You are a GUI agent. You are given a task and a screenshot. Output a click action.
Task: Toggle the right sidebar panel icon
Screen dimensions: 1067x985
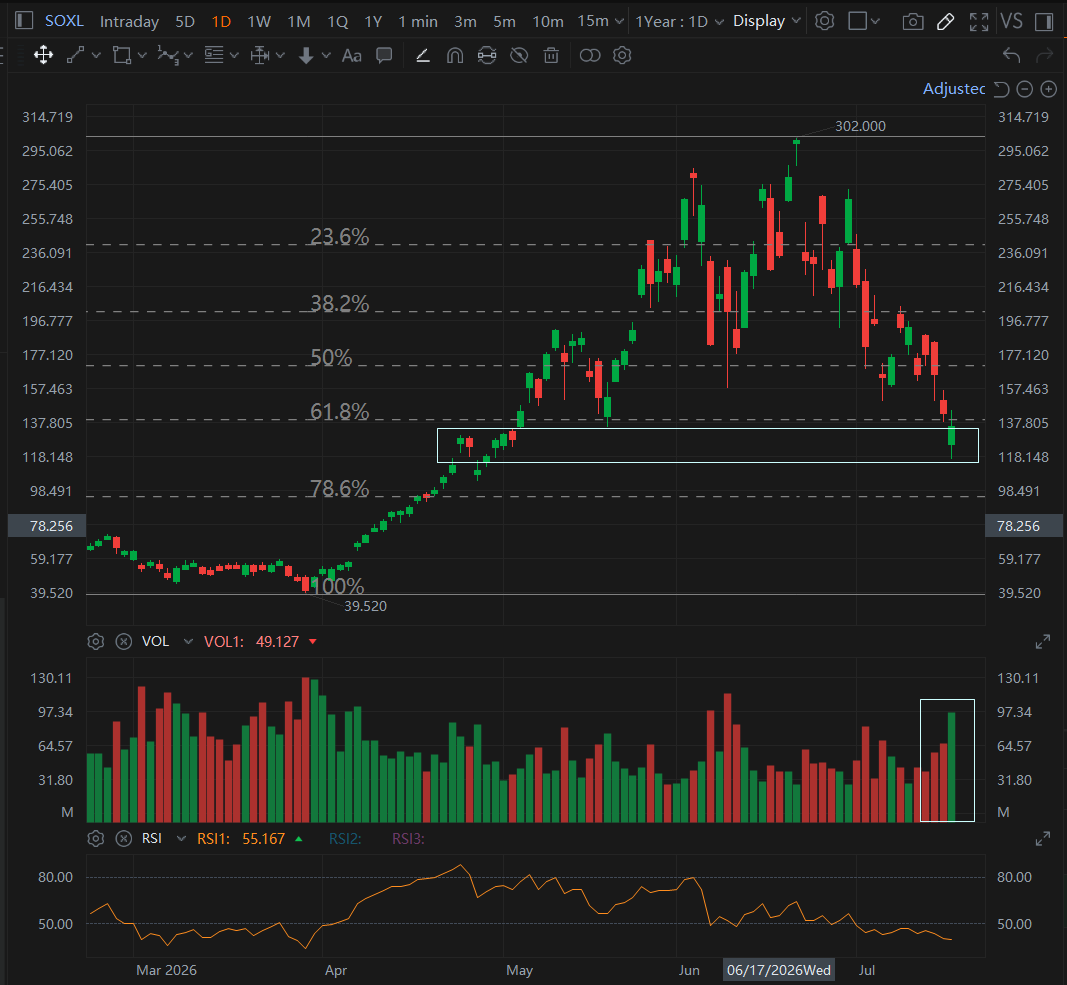click(x=1044, y=22)
